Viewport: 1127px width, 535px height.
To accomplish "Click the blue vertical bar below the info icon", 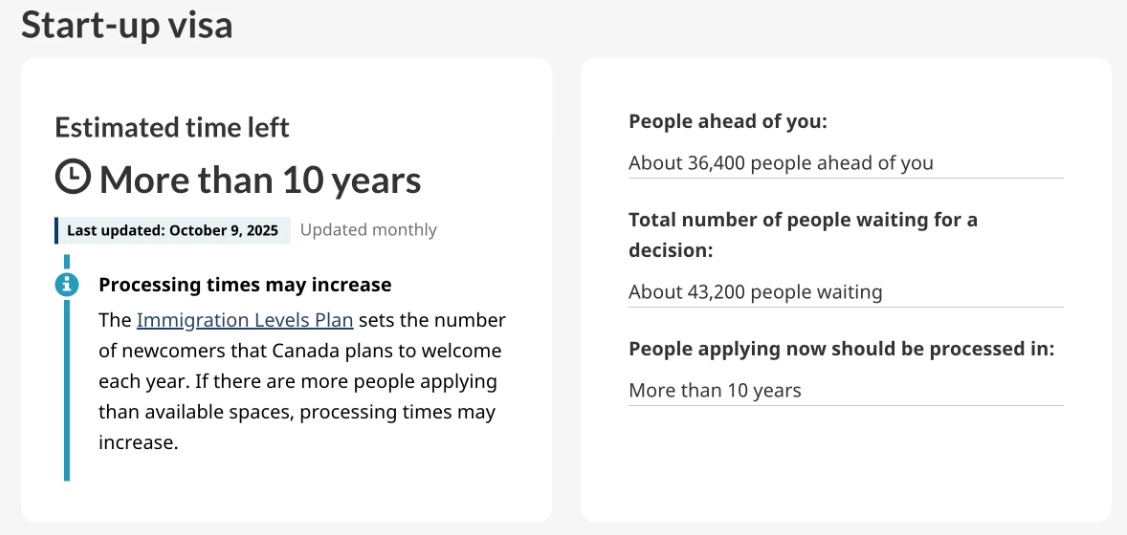I will pos(67,390).
